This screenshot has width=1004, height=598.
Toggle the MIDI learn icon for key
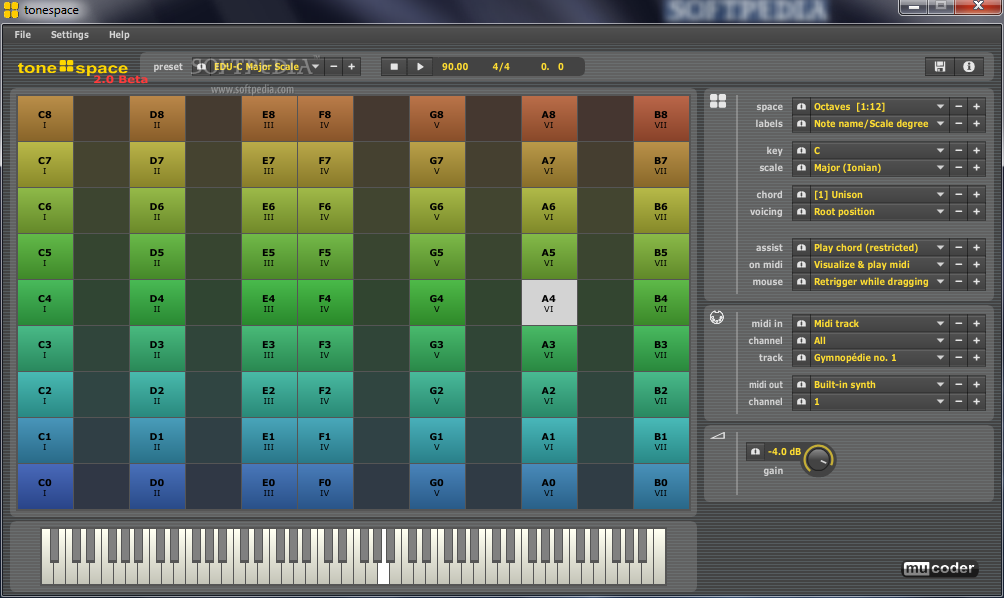pyautogui.click(x=801, y=150)
